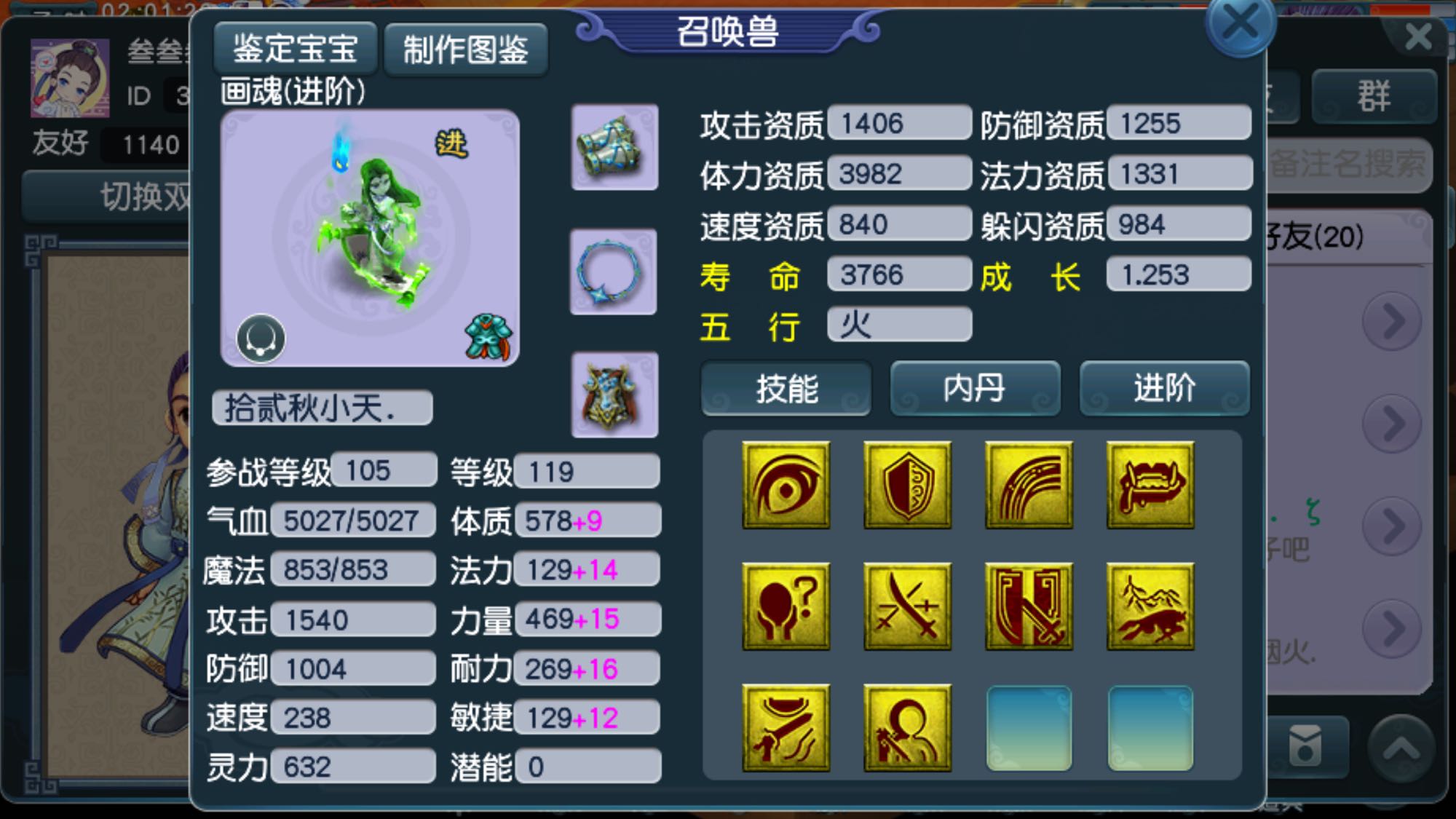
Task: Expand the first friend list arrow
Action: pyautogui.click(x=1391, y=320)
